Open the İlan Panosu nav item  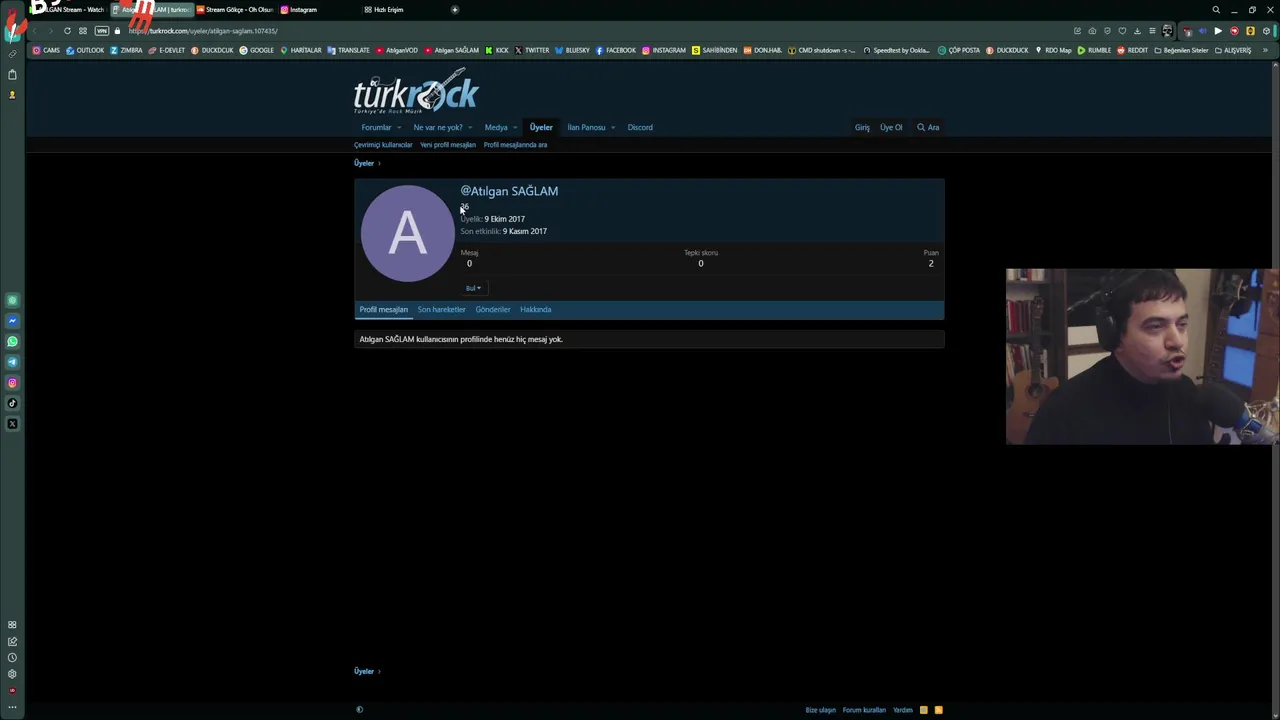[x=586, y=128]
